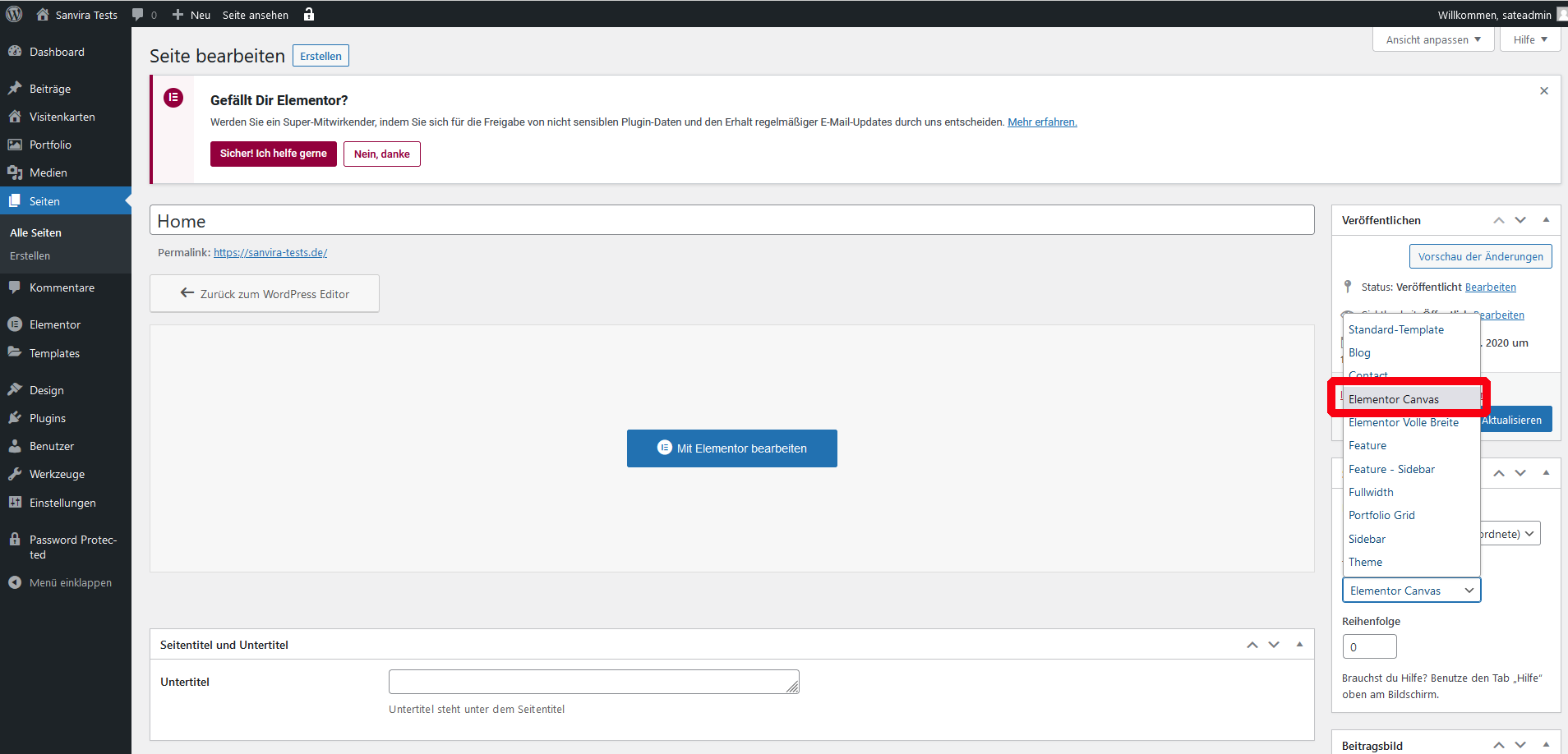1568x754 pixels.
Task: Select Feature - Sidebar template option
Action: click(x=1411, y=469)
